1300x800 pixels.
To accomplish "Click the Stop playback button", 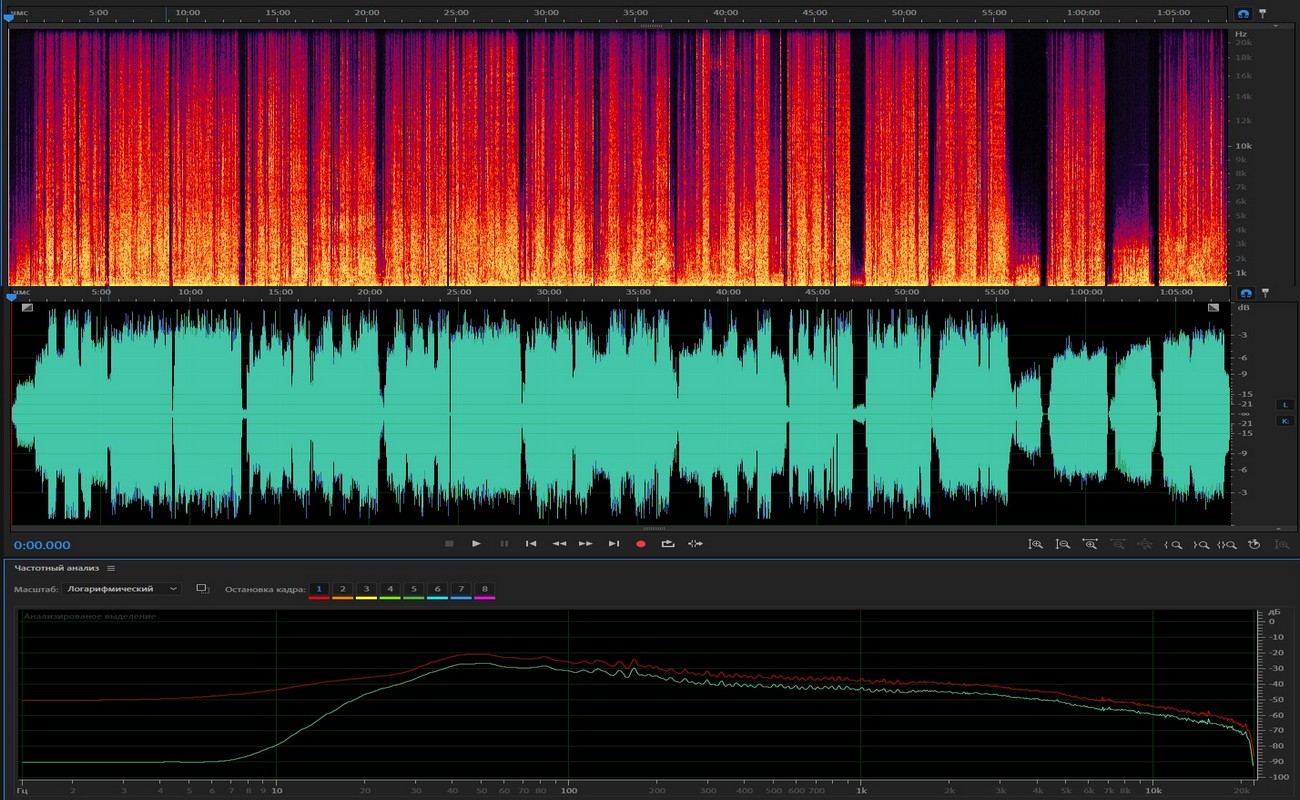I will pyautogui.click(x=449, y=544).
